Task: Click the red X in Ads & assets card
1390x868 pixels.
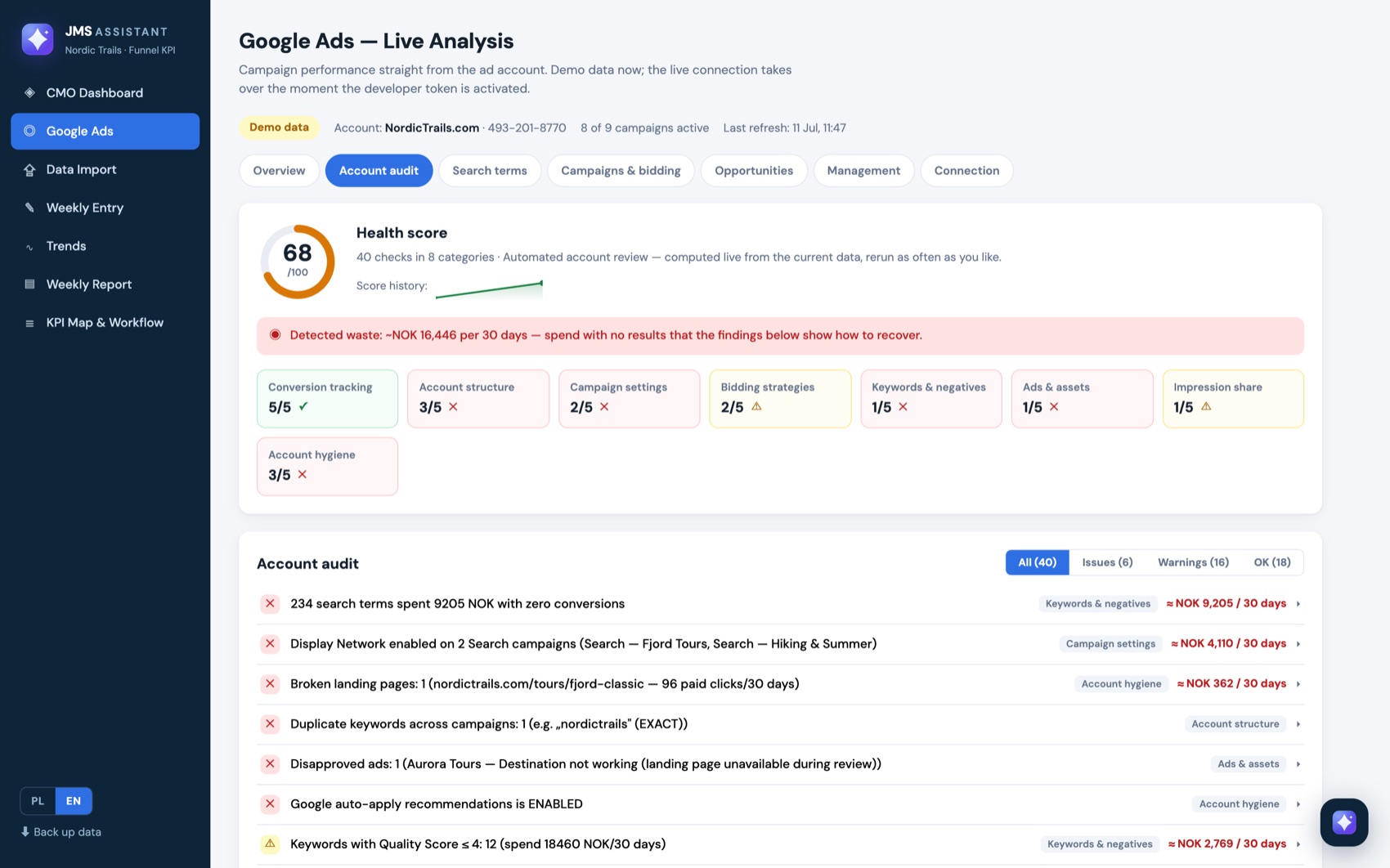Action: [x=1054, y=406]
